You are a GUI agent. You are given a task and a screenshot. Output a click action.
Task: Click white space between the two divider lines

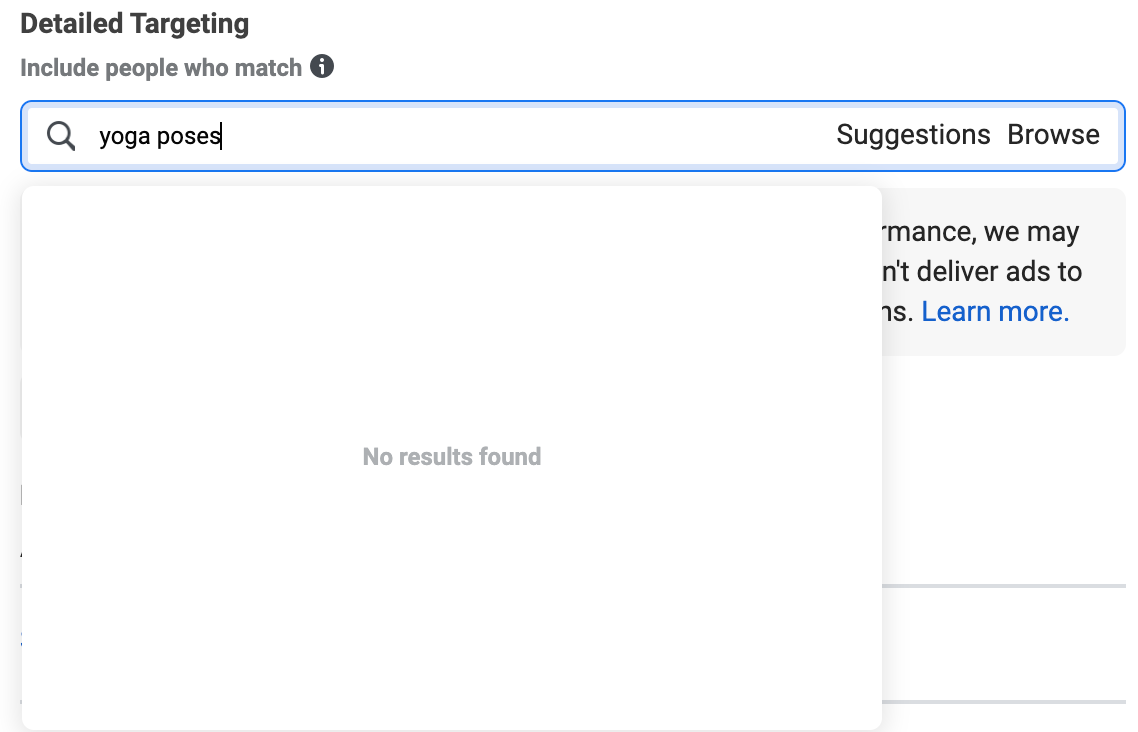[x=1004, y=643]
